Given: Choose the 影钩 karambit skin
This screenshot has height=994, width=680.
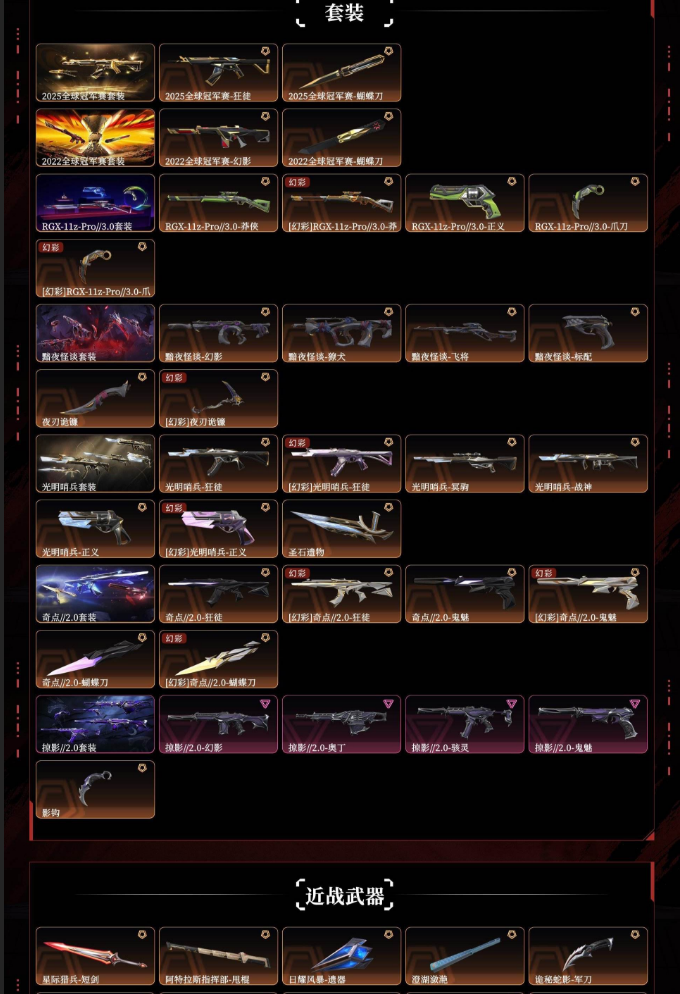Looking at the screenshot, I should tap(95, 790).
